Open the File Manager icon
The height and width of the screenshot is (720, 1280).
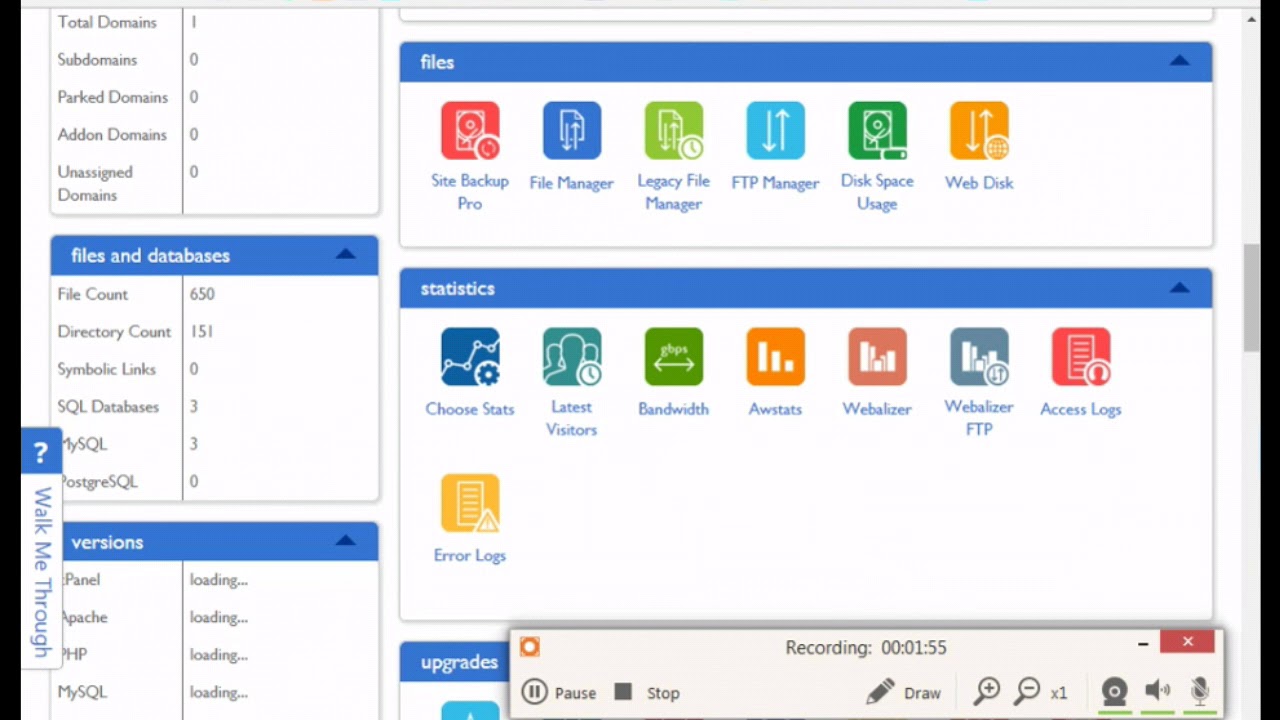coord(572,131)
